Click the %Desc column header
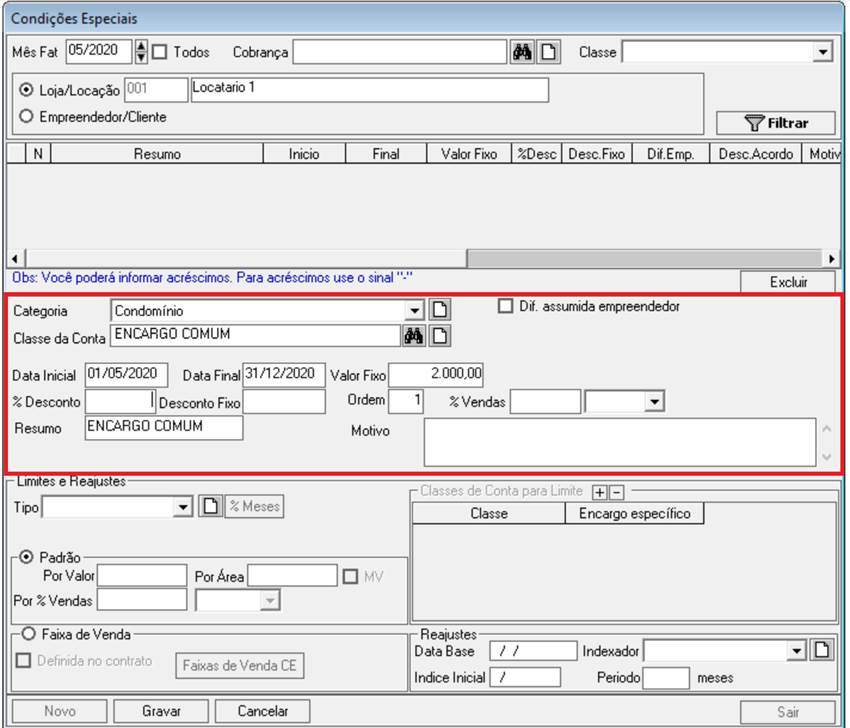The image size is (850, 728). 537,154
